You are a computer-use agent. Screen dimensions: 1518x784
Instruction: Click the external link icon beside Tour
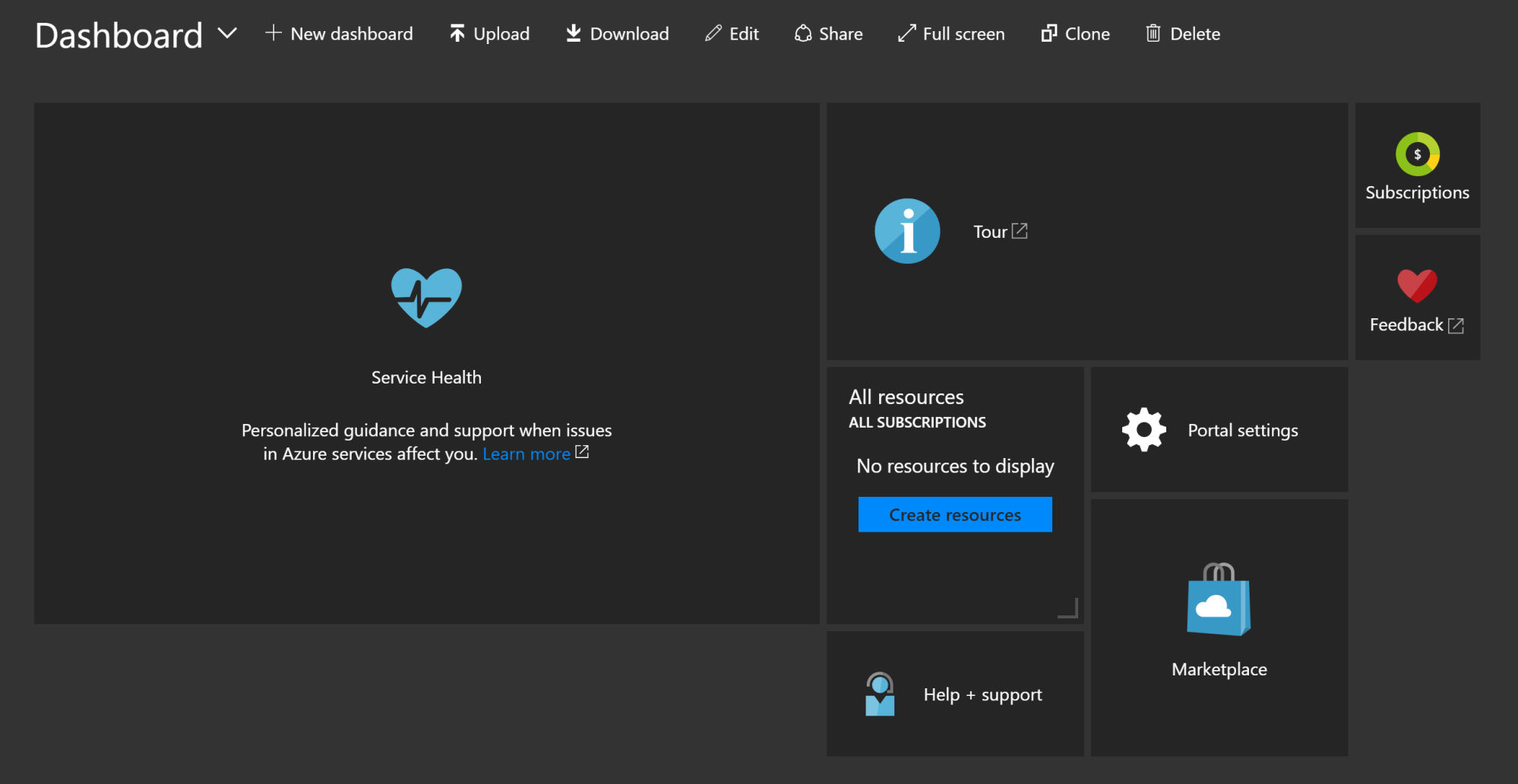point(1020,231)
